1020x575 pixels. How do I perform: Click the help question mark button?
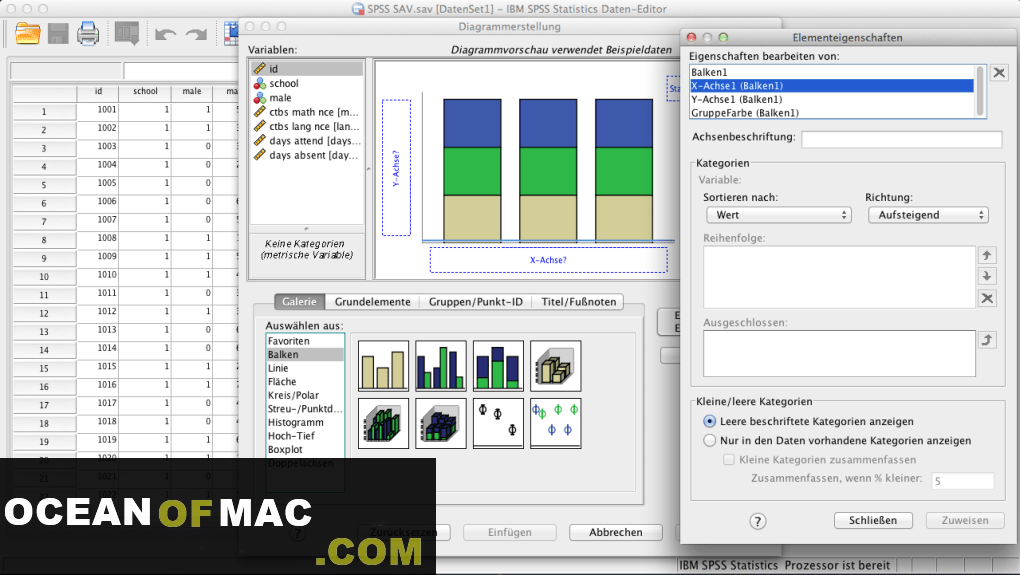(x=757, y=521)
